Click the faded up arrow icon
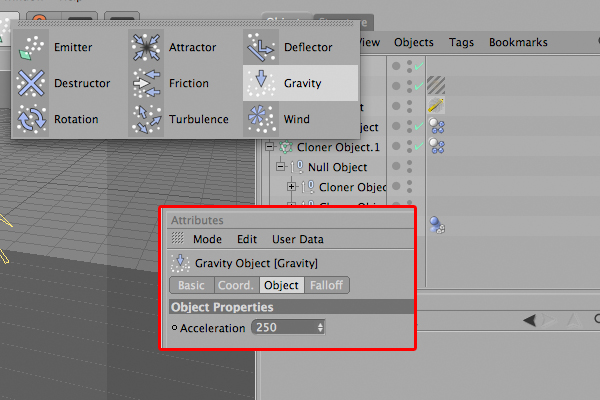 coord(574,320)
